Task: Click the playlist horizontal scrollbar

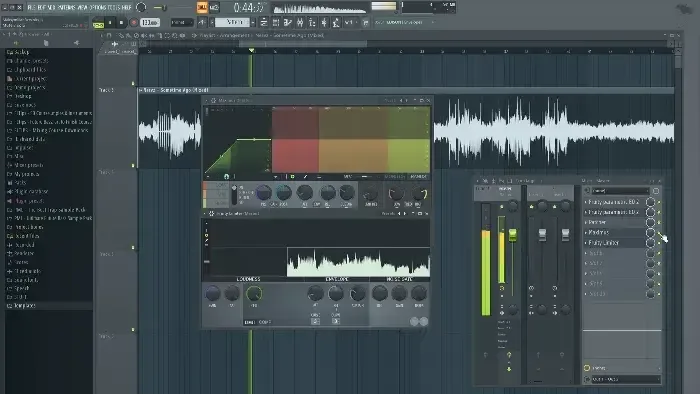Action: pyautogui.click(x=303, y=43)
